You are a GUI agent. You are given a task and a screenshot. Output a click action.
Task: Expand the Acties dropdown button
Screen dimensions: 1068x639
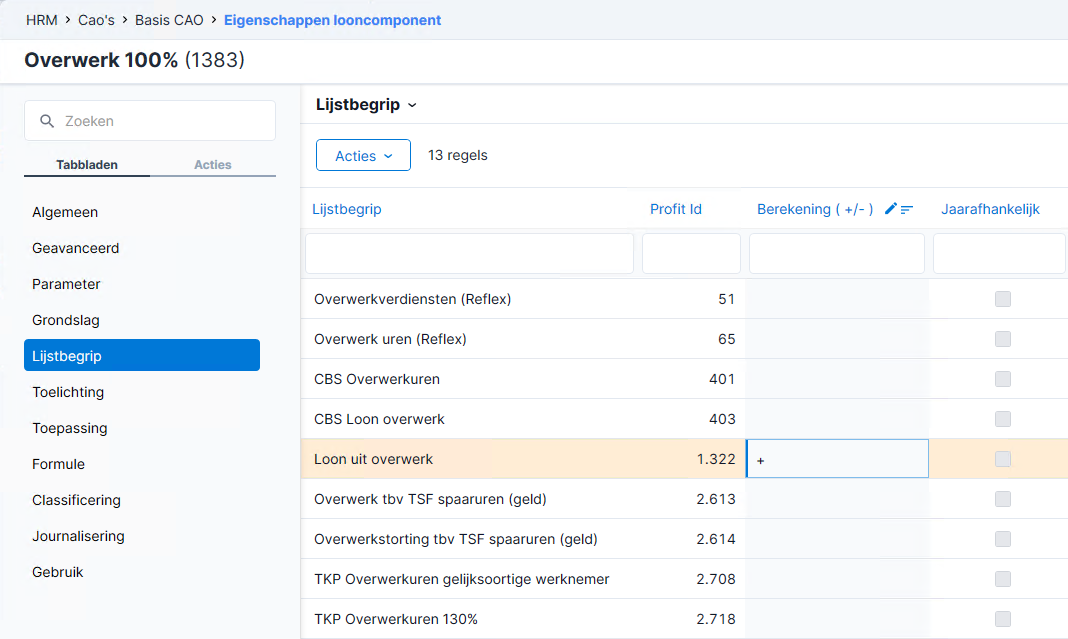363,155
